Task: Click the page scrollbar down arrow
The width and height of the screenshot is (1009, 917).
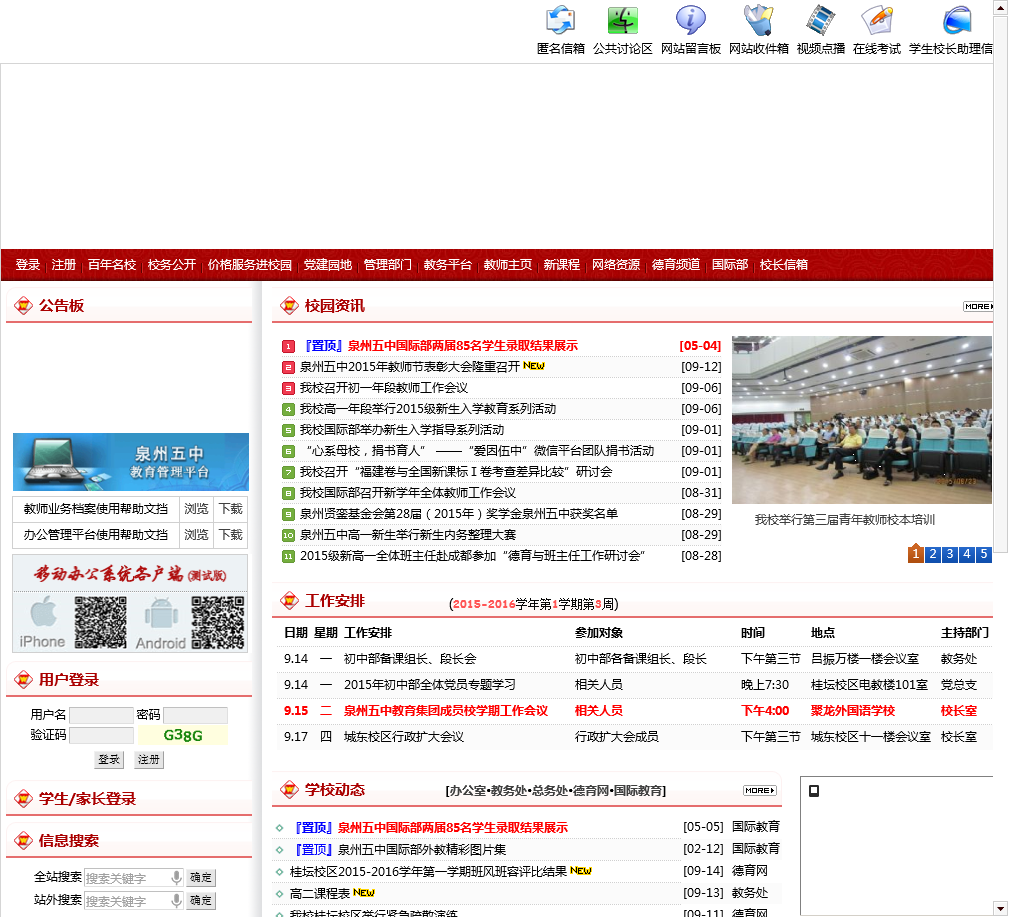Action: (1001, 910)
